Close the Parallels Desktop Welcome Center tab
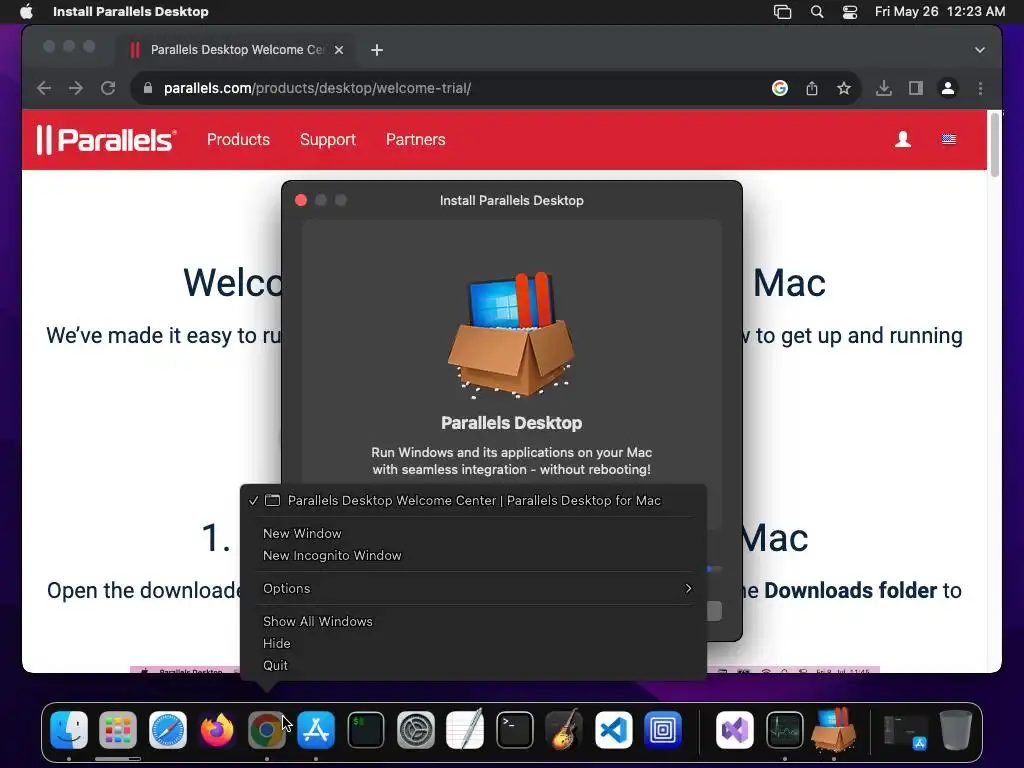This screenshot has height=768, width=1024. (339, 50)
